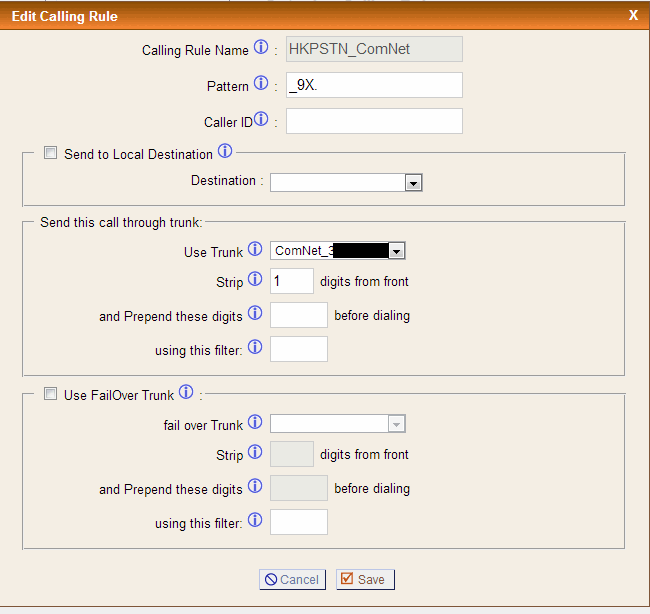Enable Send to Local Destination checkbox
The image size is (650, 614).
[50, 154]
